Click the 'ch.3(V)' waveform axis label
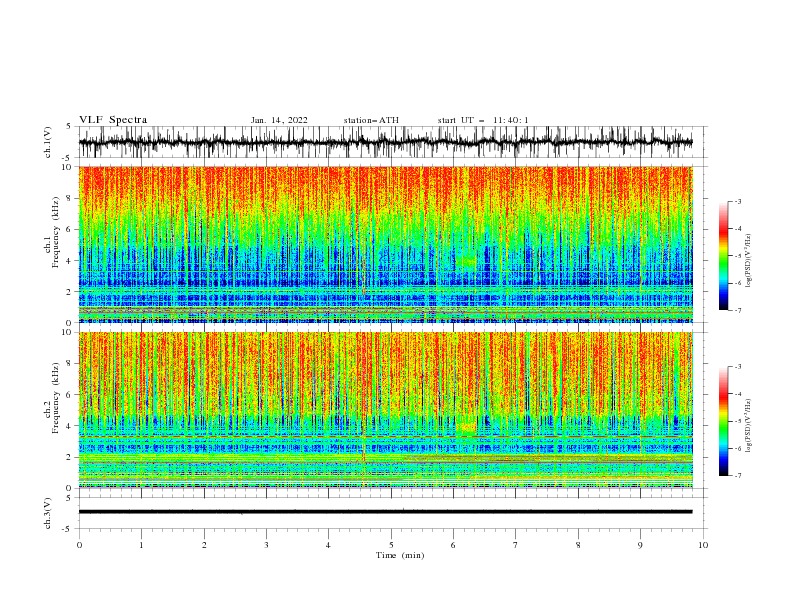The width and height of the screenshot is (792, 612). click(x=48, y=513)
